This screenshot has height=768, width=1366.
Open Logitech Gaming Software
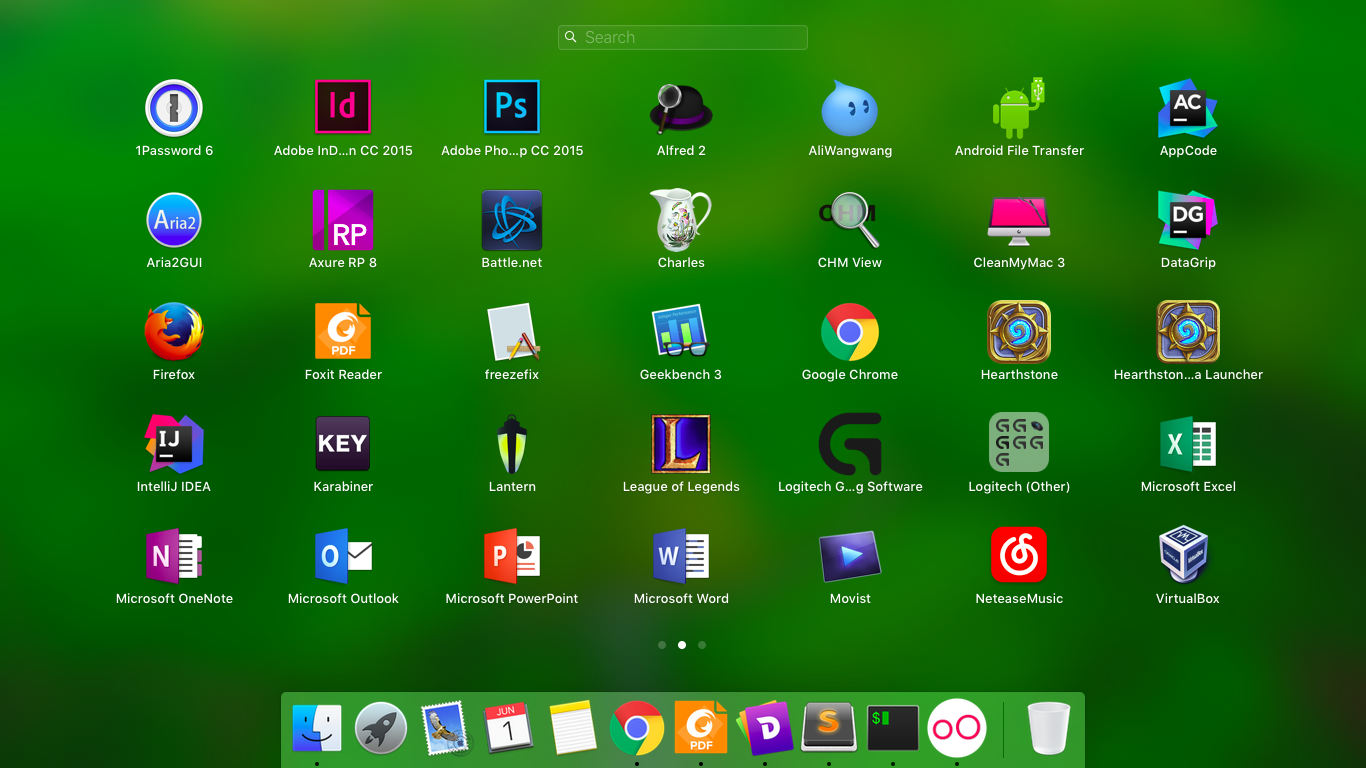[x=850, y=444]
